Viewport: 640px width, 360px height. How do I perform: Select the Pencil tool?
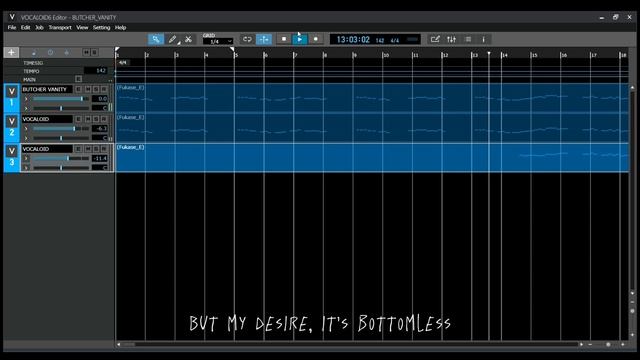pos(173,39)
